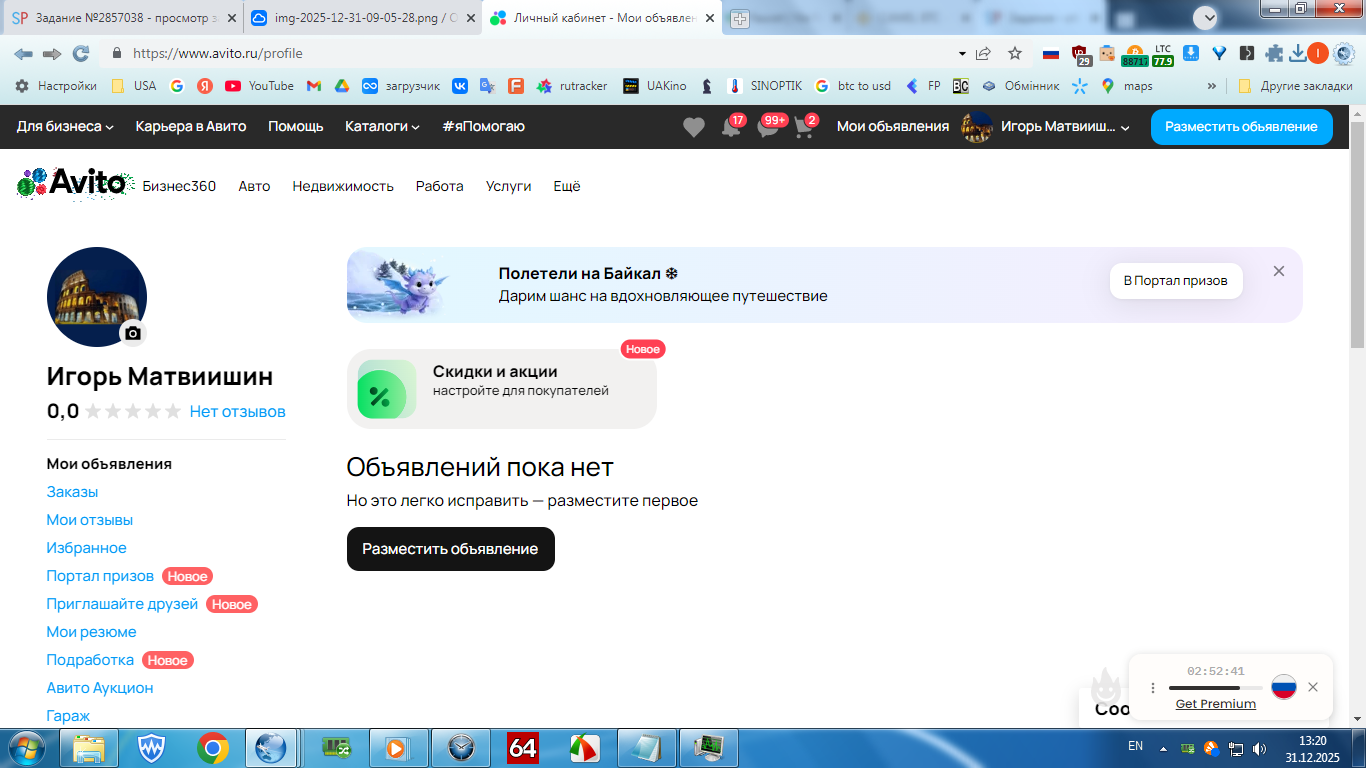Click the Colosseum profile avatar image

[x=96, y=297]
